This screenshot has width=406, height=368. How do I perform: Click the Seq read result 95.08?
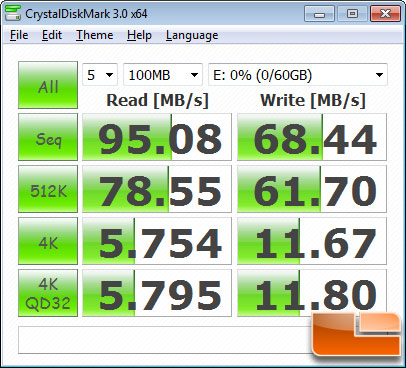157,137
